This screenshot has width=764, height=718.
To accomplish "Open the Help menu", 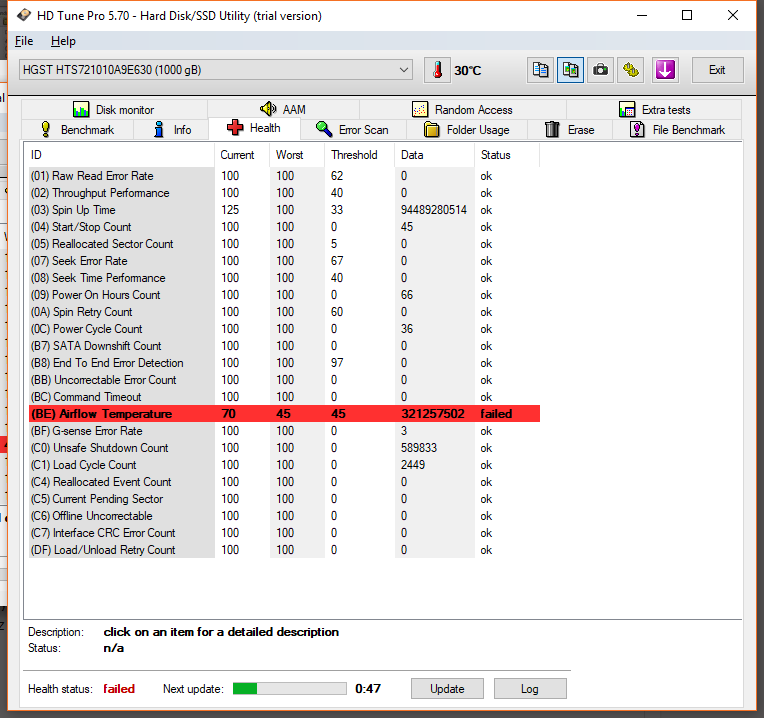I will pos(63,41).
